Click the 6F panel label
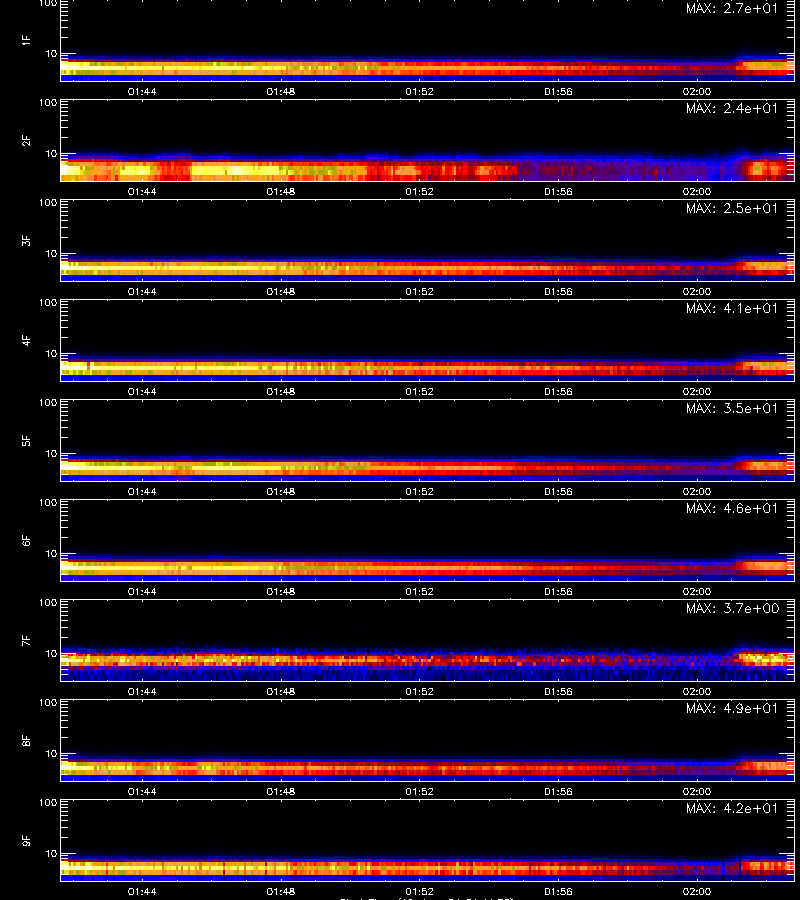800x900 pixels. (x=26, y=541)
